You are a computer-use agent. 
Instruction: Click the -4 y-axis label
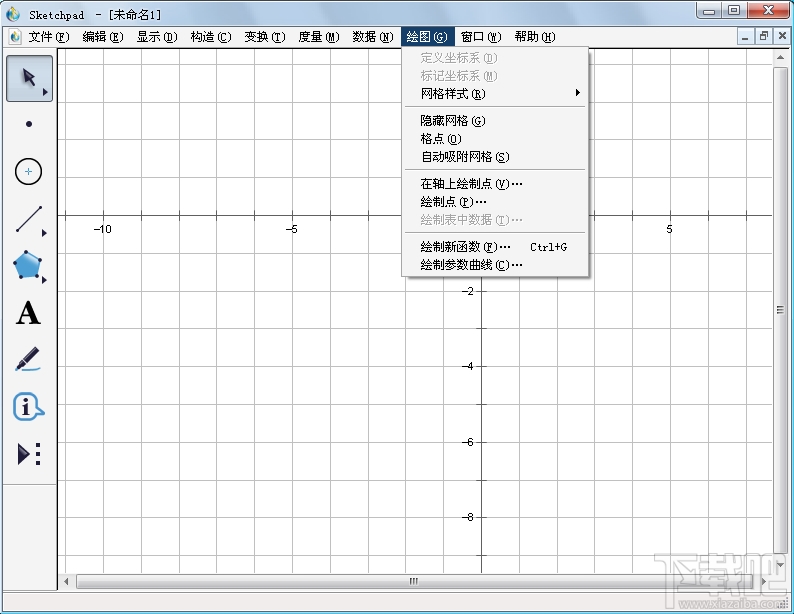point(468,366)
